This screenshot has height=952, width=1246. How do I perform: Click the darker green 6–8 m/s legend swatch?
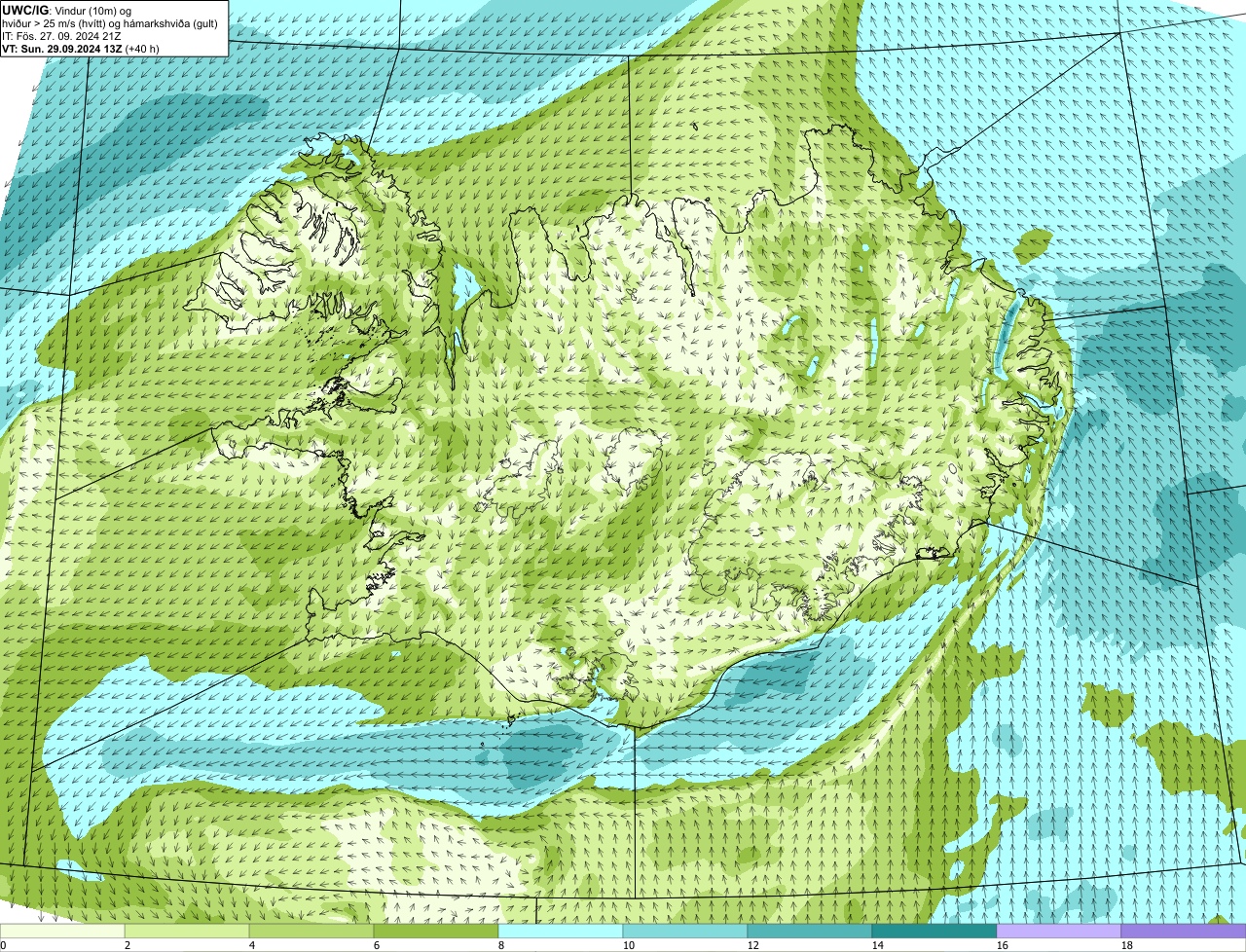point(436,932)
